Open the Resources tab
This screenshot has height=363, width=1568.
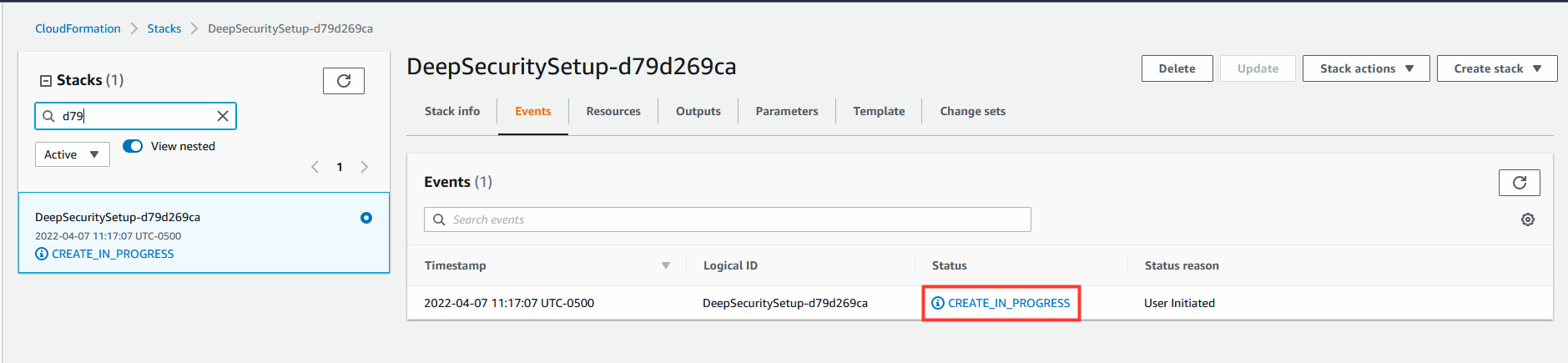coord(613,111)
